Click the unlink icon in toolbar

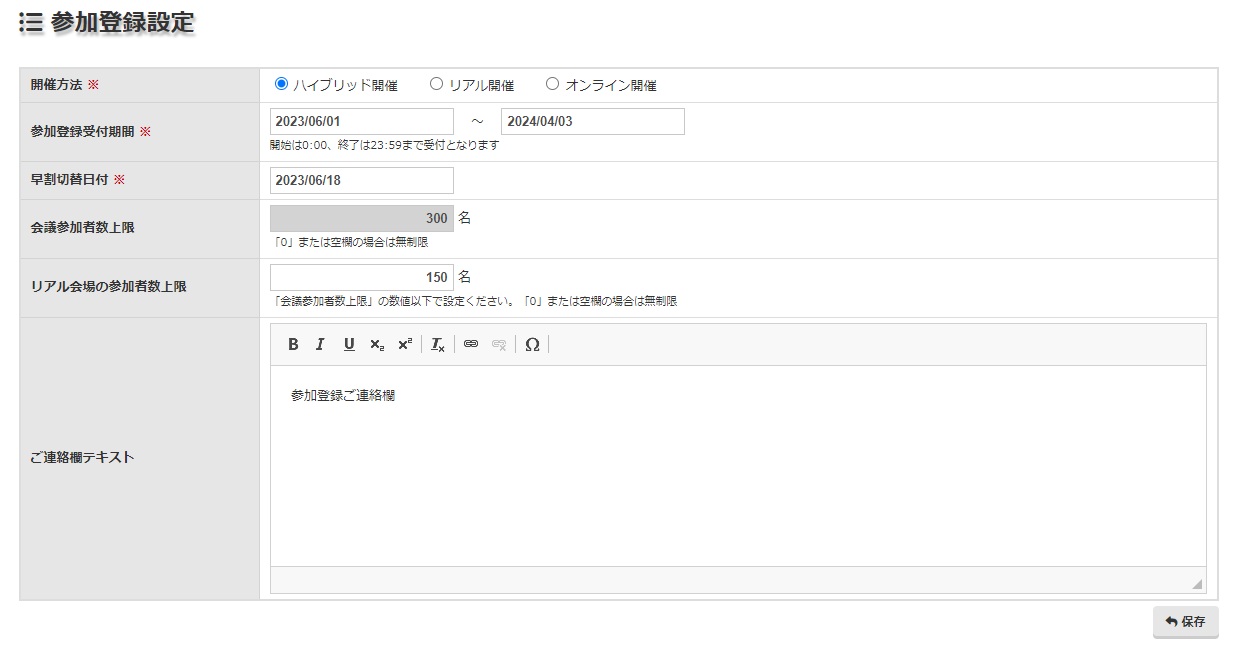(x=499, y=344)
